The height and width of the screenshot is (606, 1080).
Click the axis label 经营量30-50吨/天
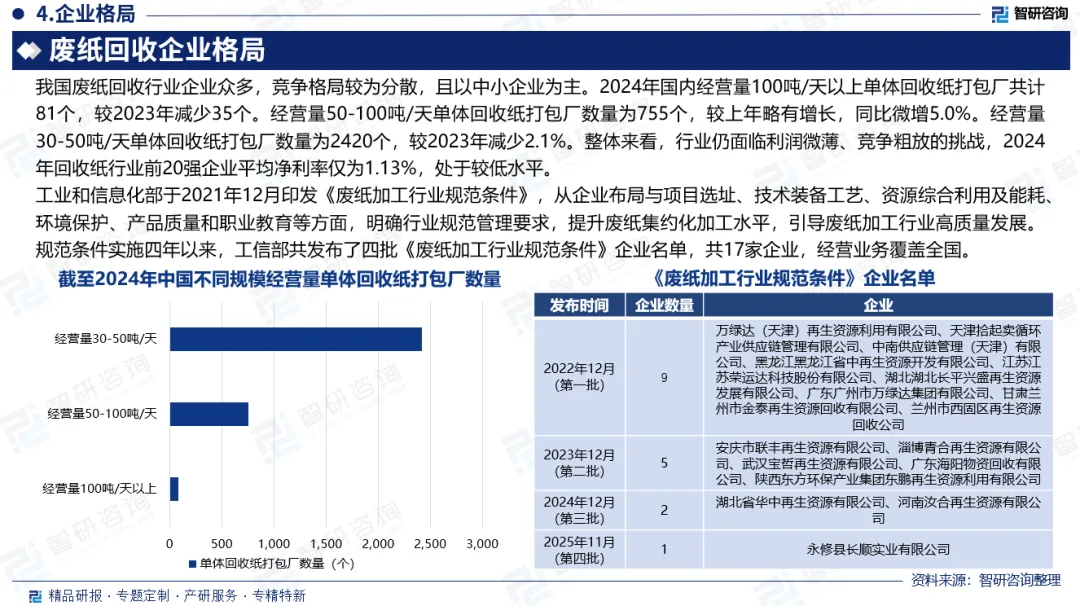point(105,339)
